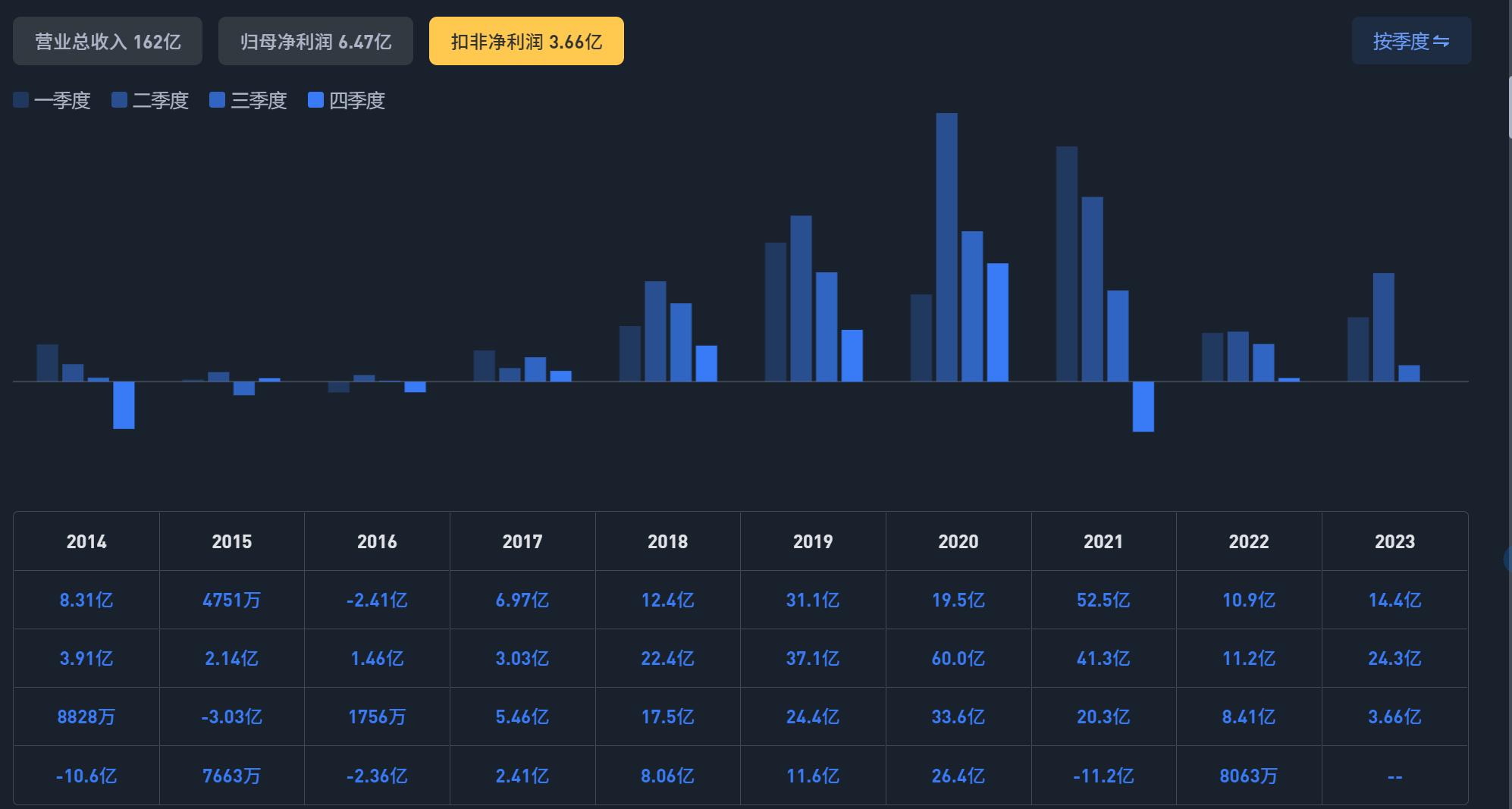Screen dimensions: 1512x809
Task: Click the -2.36亿 cell
Action: point(377,776)
